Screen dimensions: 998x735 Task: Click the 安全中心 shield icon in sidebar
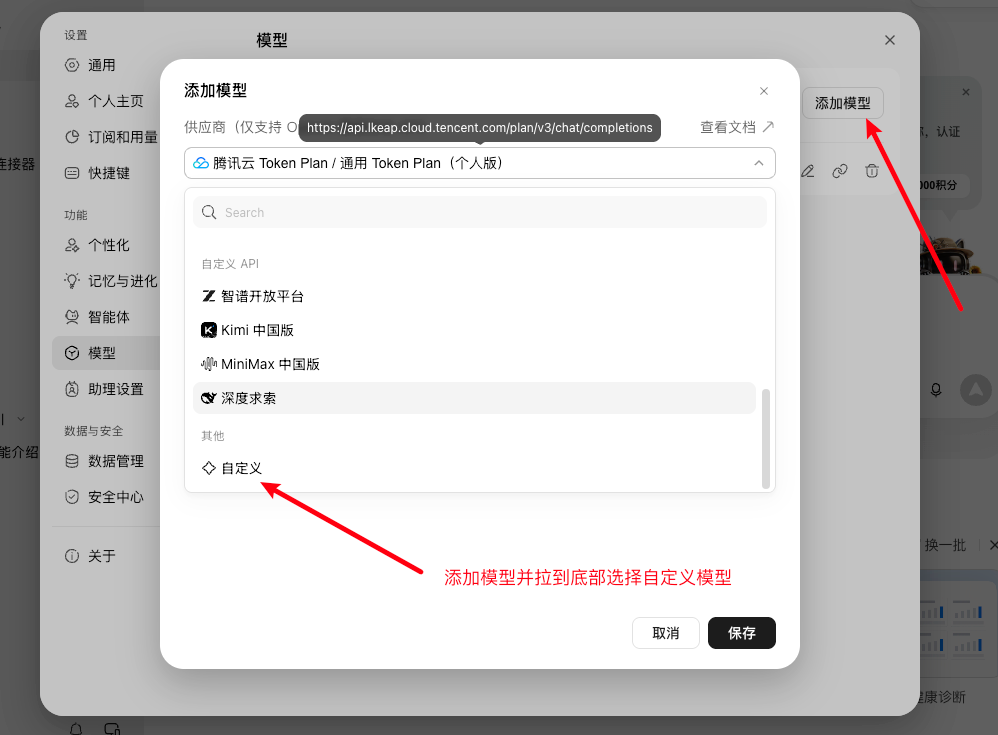click(x=72, y=497)
